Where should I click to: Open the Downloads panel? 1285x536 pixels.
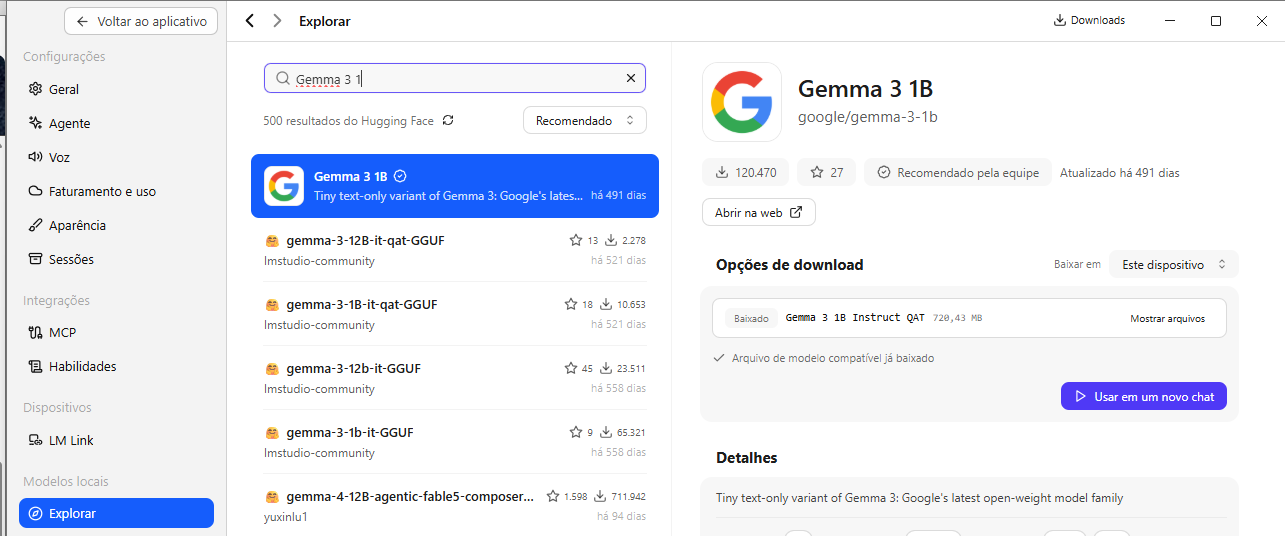[1089, 20]
